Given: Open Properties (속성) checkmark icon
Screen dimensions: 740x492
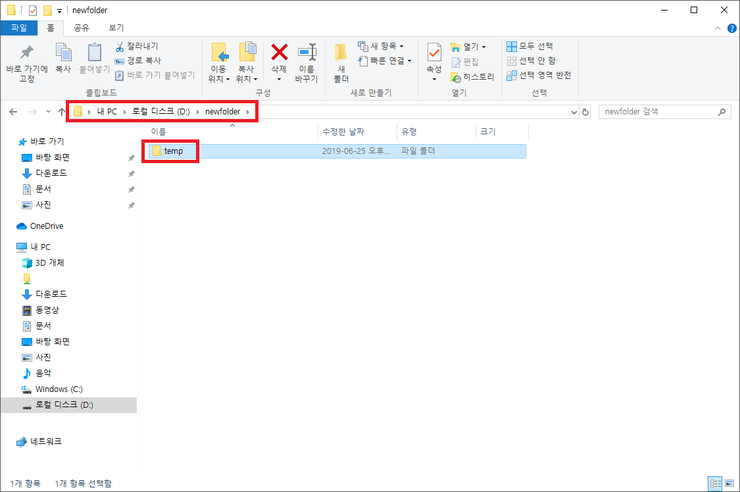Looking at the screenshot, I should tap(434, 53).
